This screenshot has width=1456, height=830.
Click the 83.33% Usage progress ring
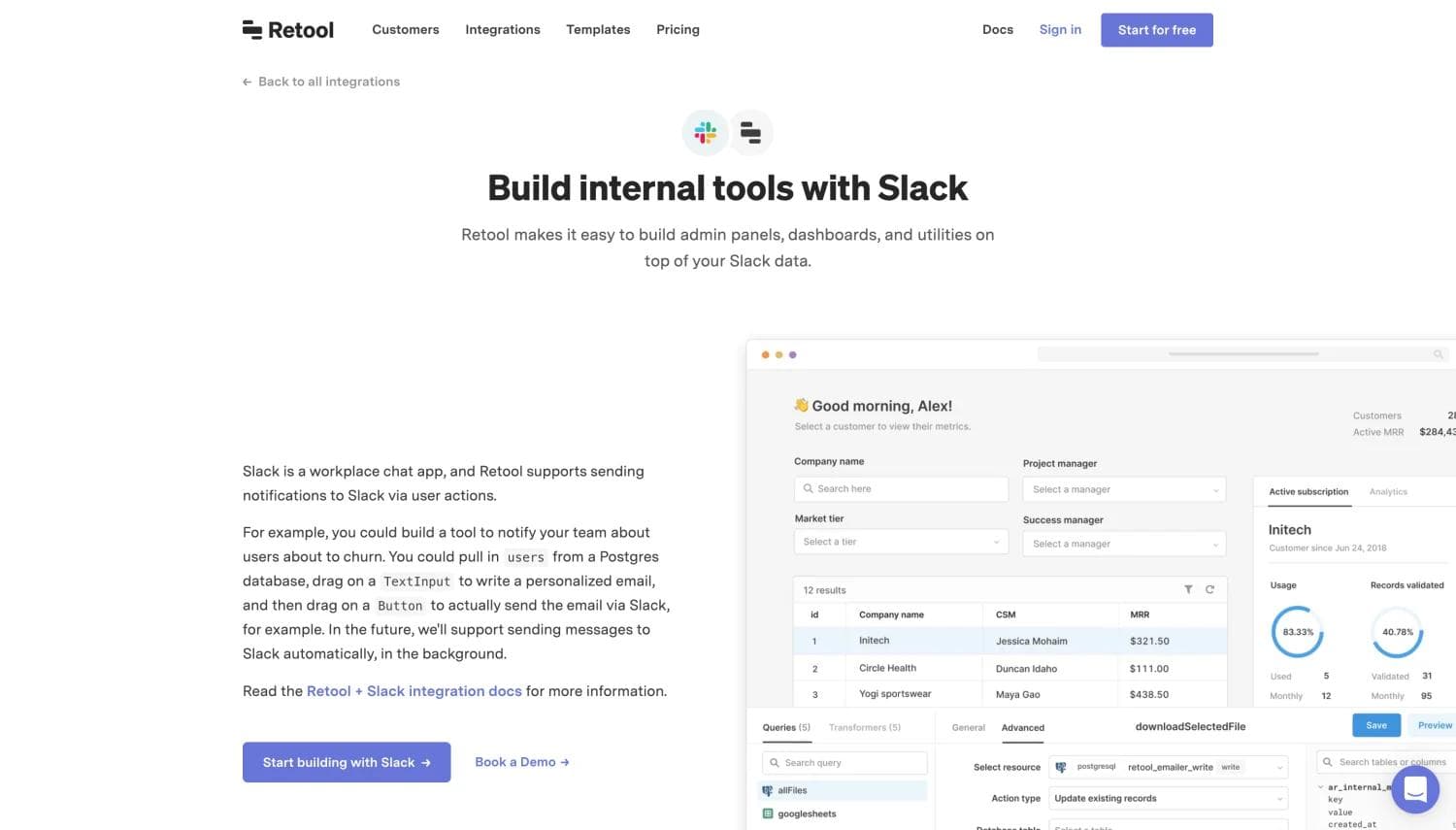(1297, 632)
